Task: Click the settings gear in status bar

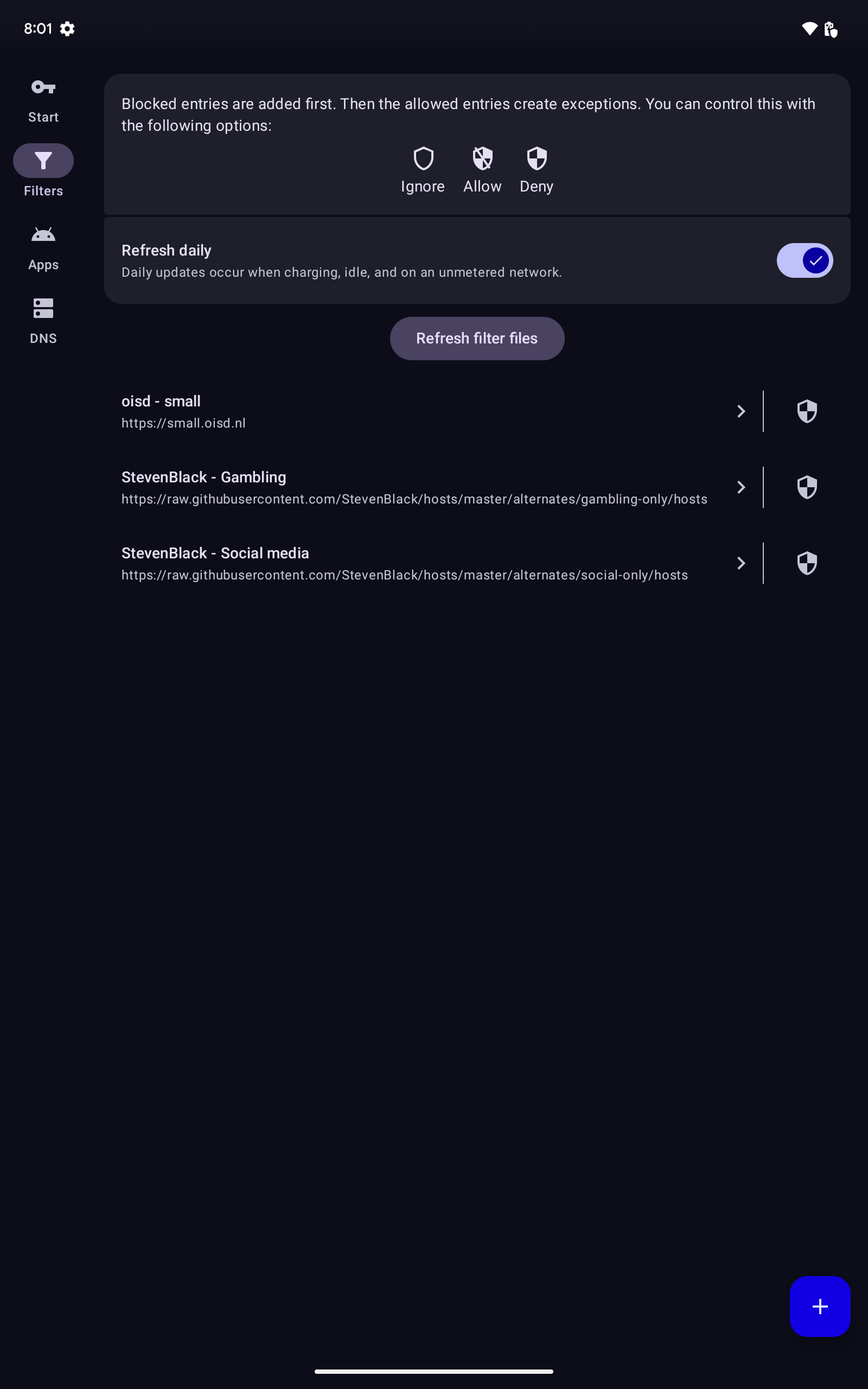Action: pyautogui.click(x=67, y=29)
